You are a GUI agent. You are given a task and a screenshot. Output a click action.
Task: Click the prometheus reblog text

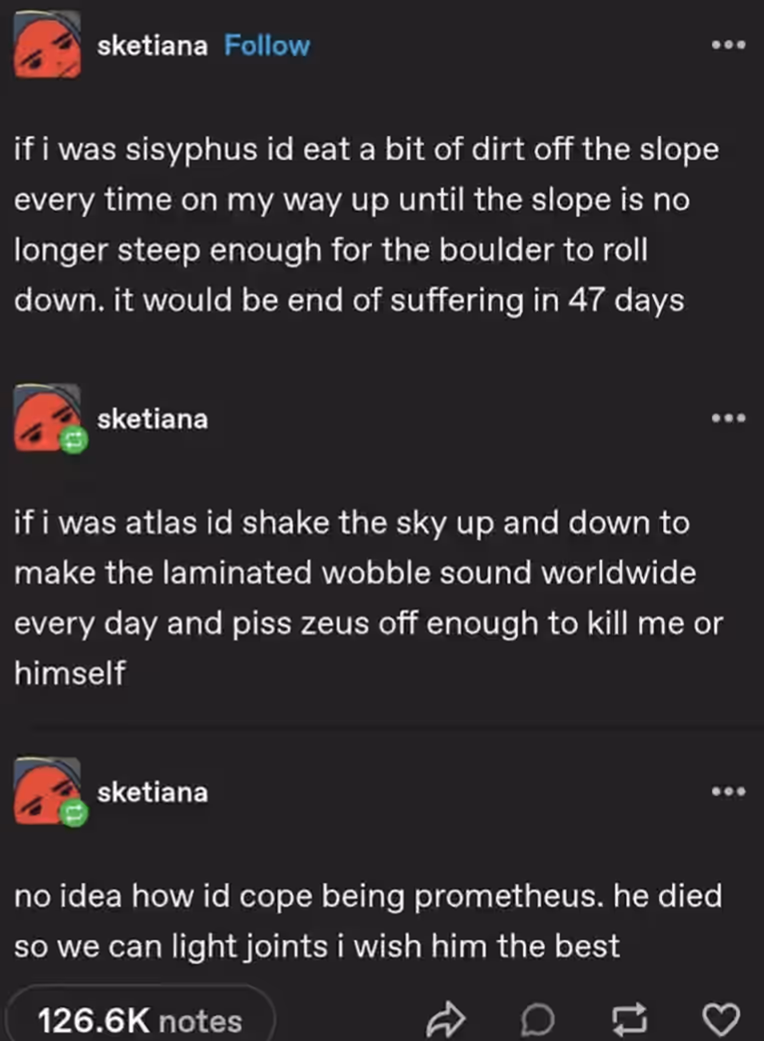point(368,921)
